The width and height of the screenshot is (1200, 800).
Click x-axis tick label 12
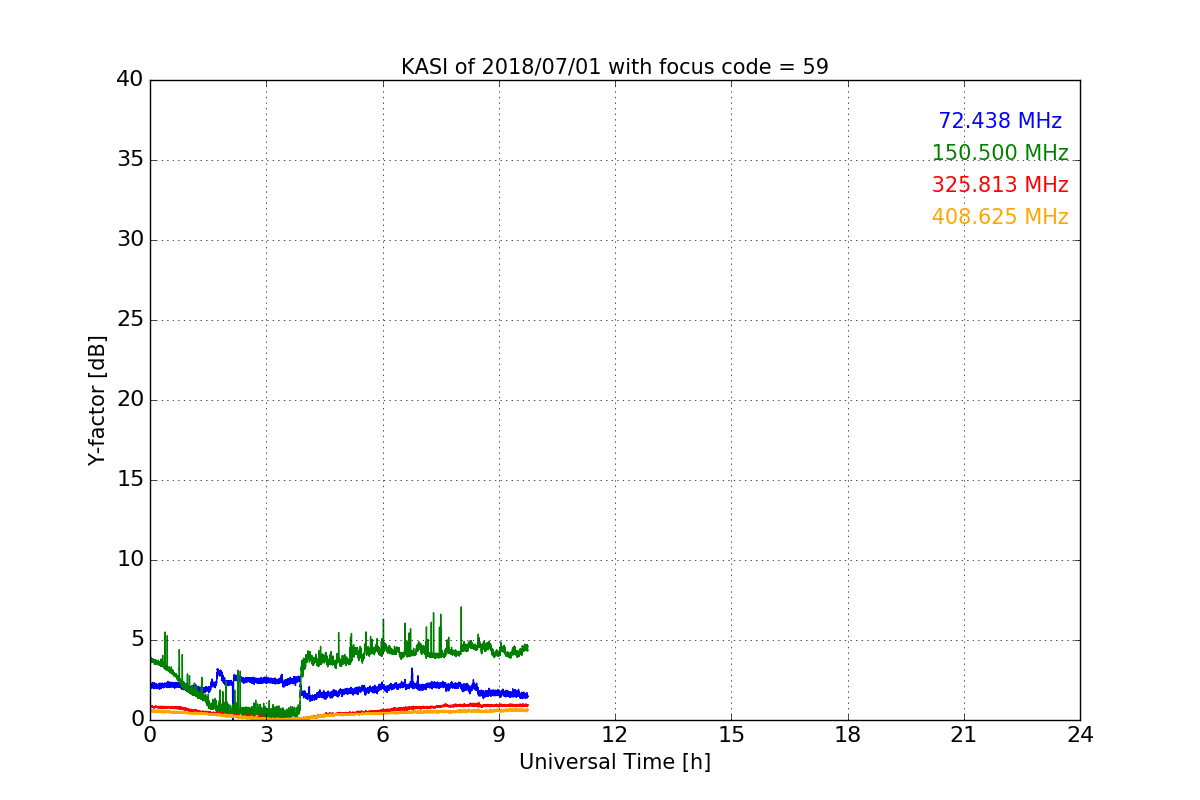pyautogui.click(x=615, y=735)
